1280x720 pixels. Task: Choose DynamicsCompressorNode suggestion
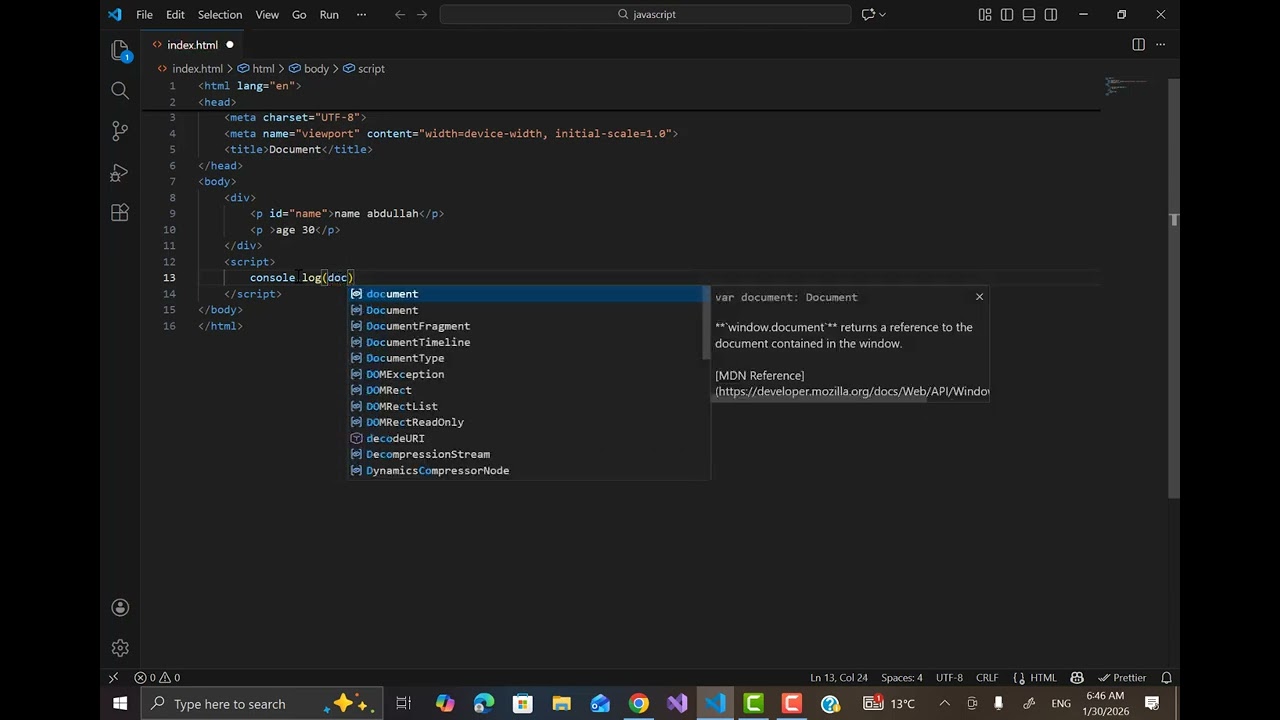click(527, 470)
